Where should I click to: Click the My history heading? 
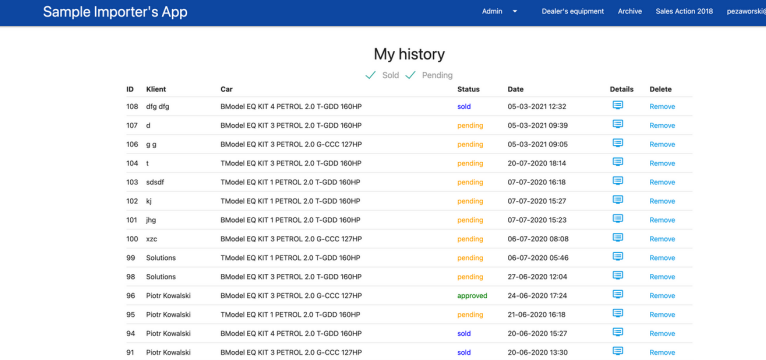(x=409, y=54)
